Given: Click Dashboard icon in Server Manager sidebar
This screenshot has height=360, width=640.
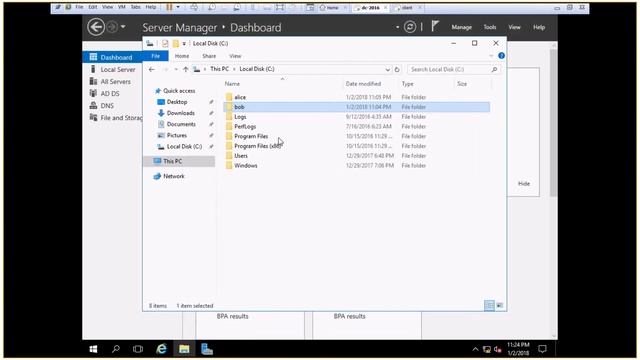Looking at the screenshot, I should tap(93, 57).
